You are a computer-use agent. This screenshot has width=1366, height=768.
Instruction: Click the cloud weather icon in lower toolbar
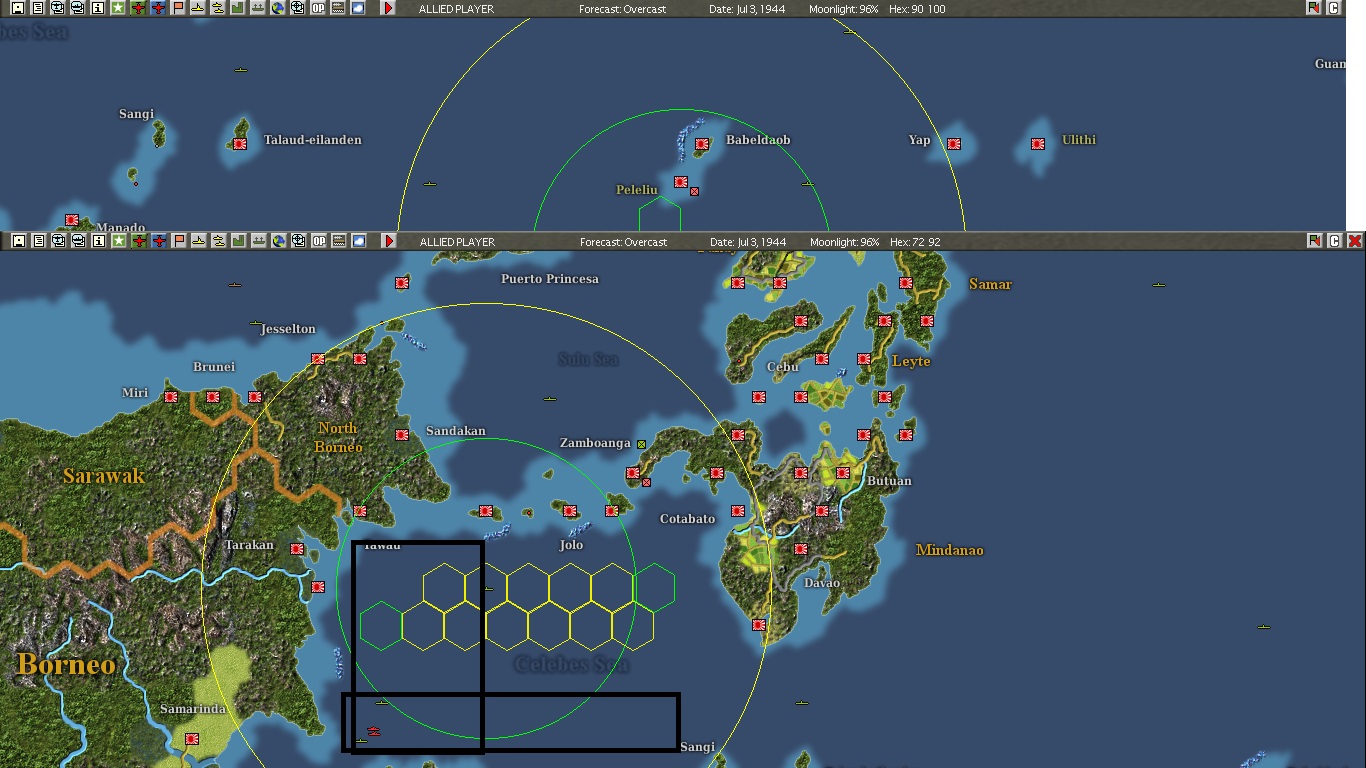tap(358, 241)
